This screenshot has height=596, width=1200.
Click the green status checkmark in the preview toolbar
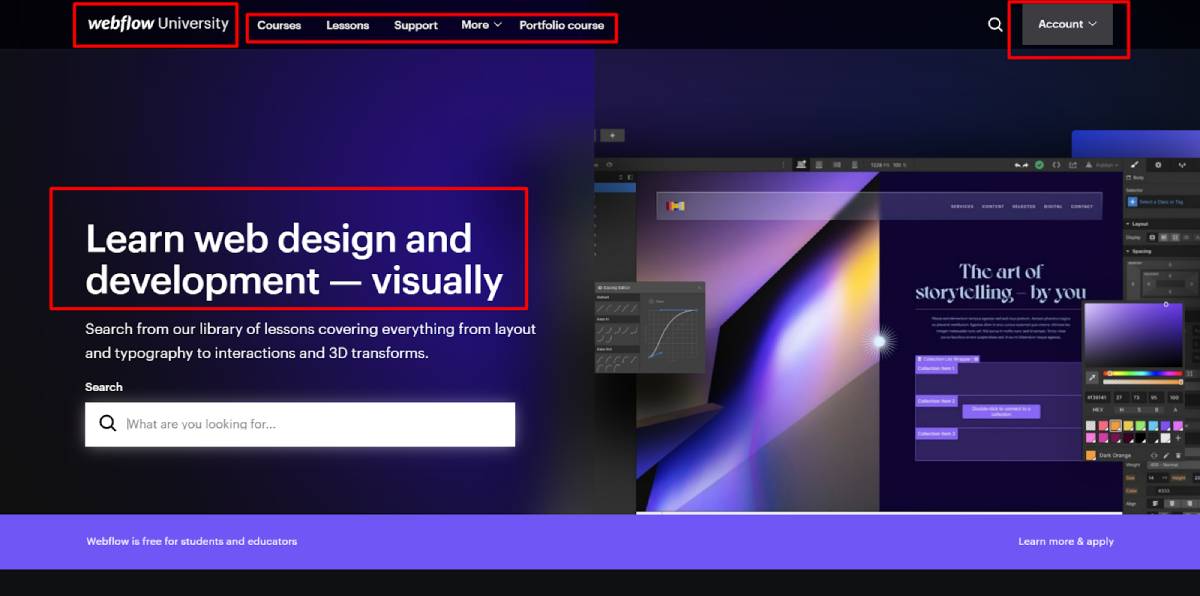click(1040, 164)
